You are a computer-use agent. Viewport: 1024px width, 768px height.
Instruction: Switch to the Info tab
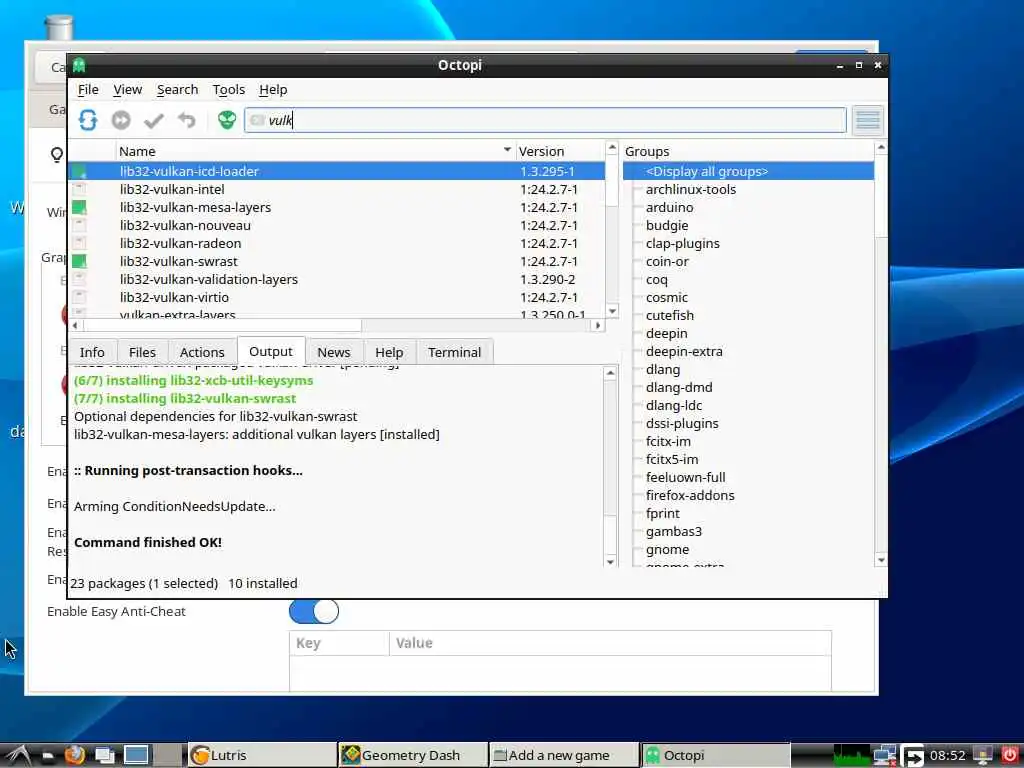click(x=92, y=352)
